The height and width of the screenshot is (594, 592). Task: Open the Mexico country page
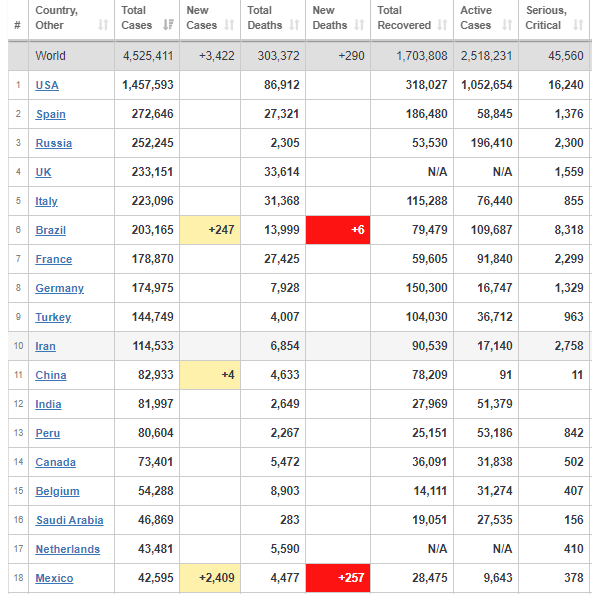pyautogui.click(x=54, y=578)
